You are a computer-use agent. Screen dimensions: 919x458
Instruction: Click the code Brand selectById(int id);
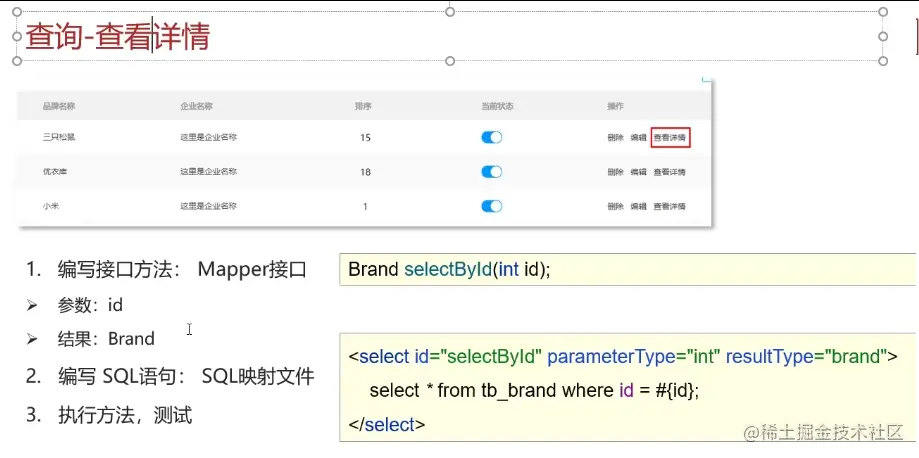click(450, 270)
